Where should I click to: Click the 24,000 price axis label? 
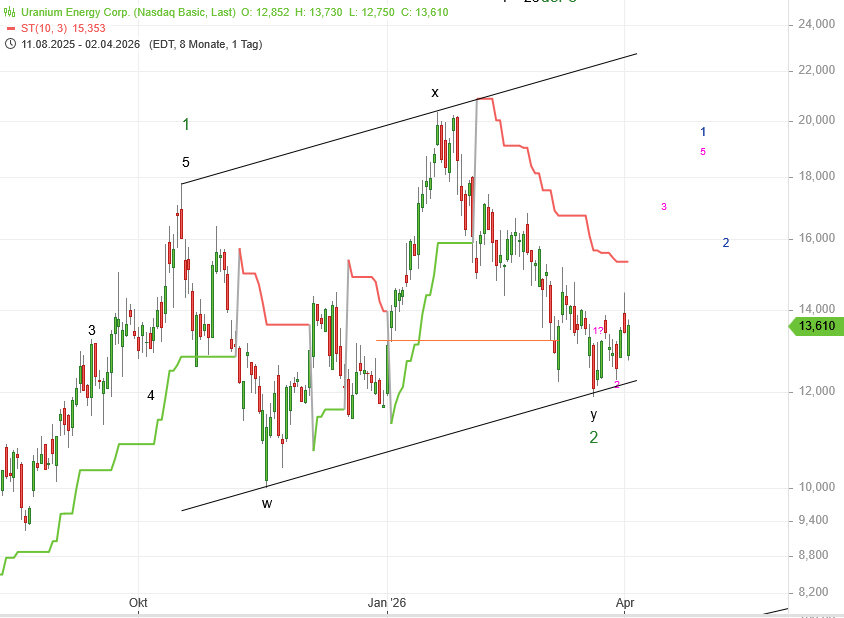[x=816, y=24]
